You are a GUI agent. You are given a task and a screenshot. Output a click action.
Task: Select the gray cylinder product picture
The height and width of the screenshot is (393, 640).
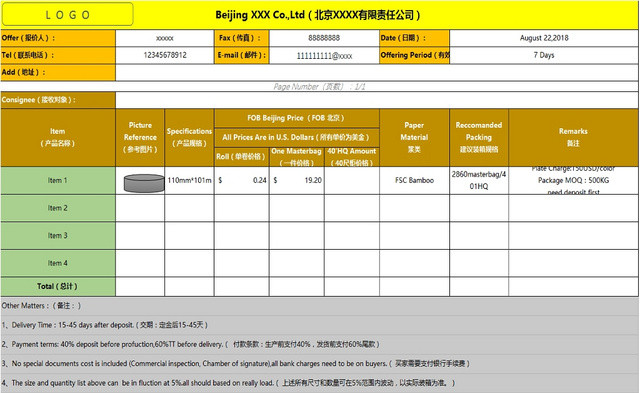[144, 183]
